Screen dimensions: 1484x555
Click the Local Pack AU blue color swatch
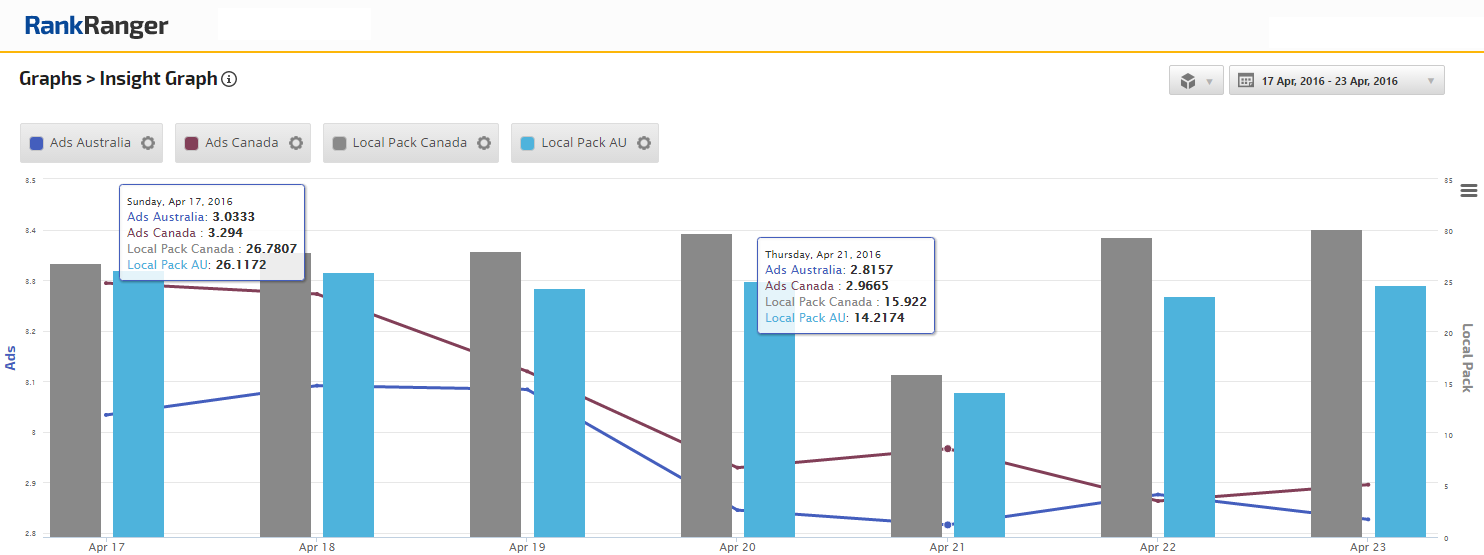click(x=527, y=143)
